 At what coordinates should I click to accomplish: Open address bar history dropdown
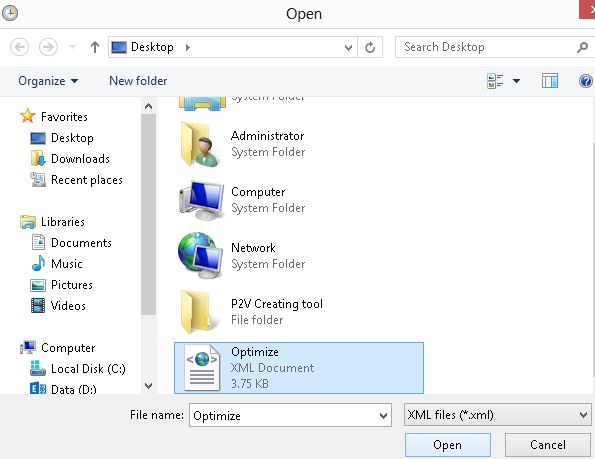tap(348, 47)
